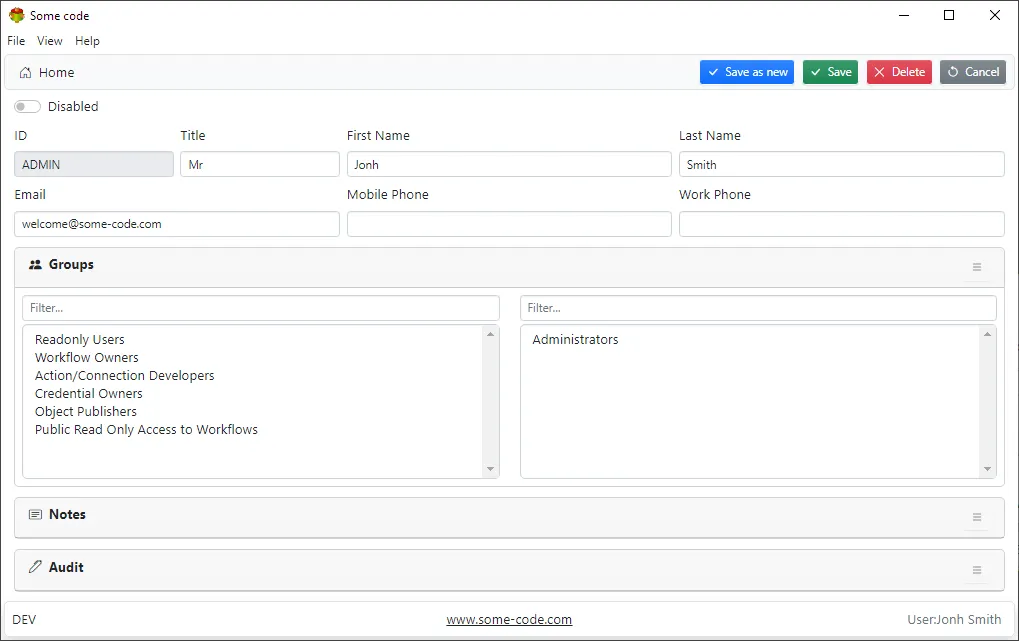Open the Groups panel hamburger menu
Screen dimensions: 1019x641
coord(977,267)
